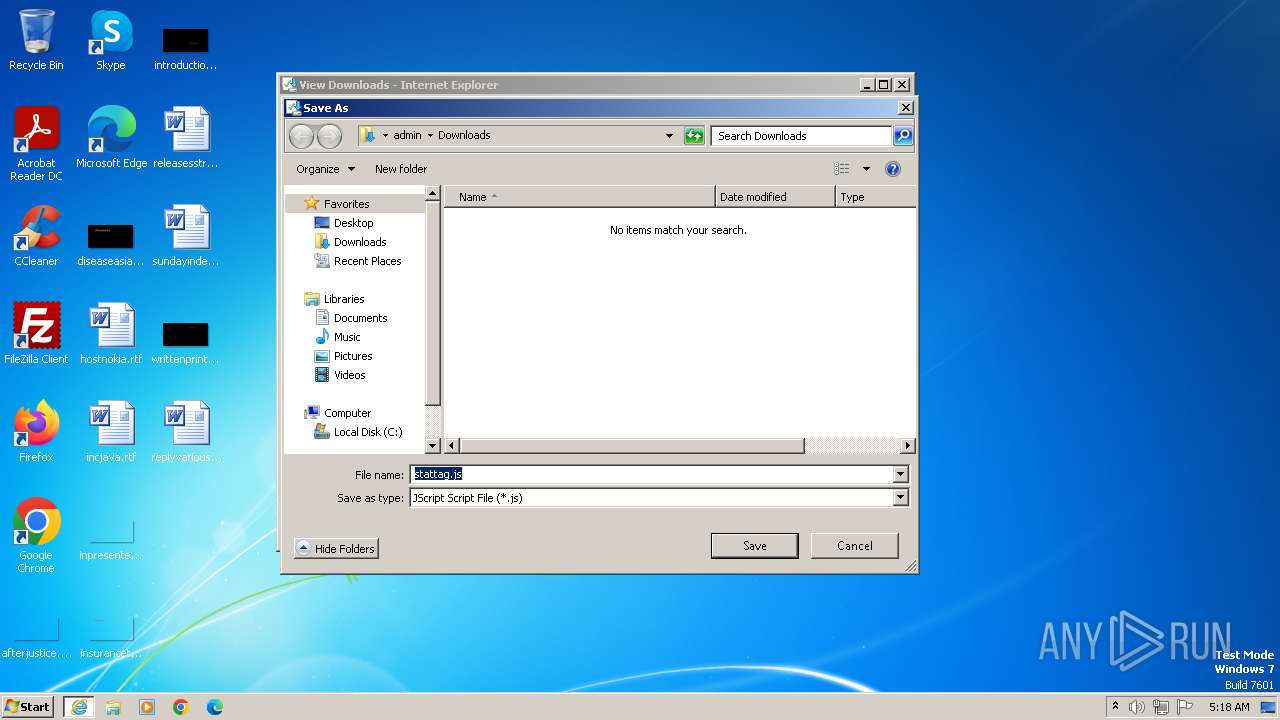1280x720 pixels.
Task: Select Firefox desktop shortcut
Action: click(36, 432)
